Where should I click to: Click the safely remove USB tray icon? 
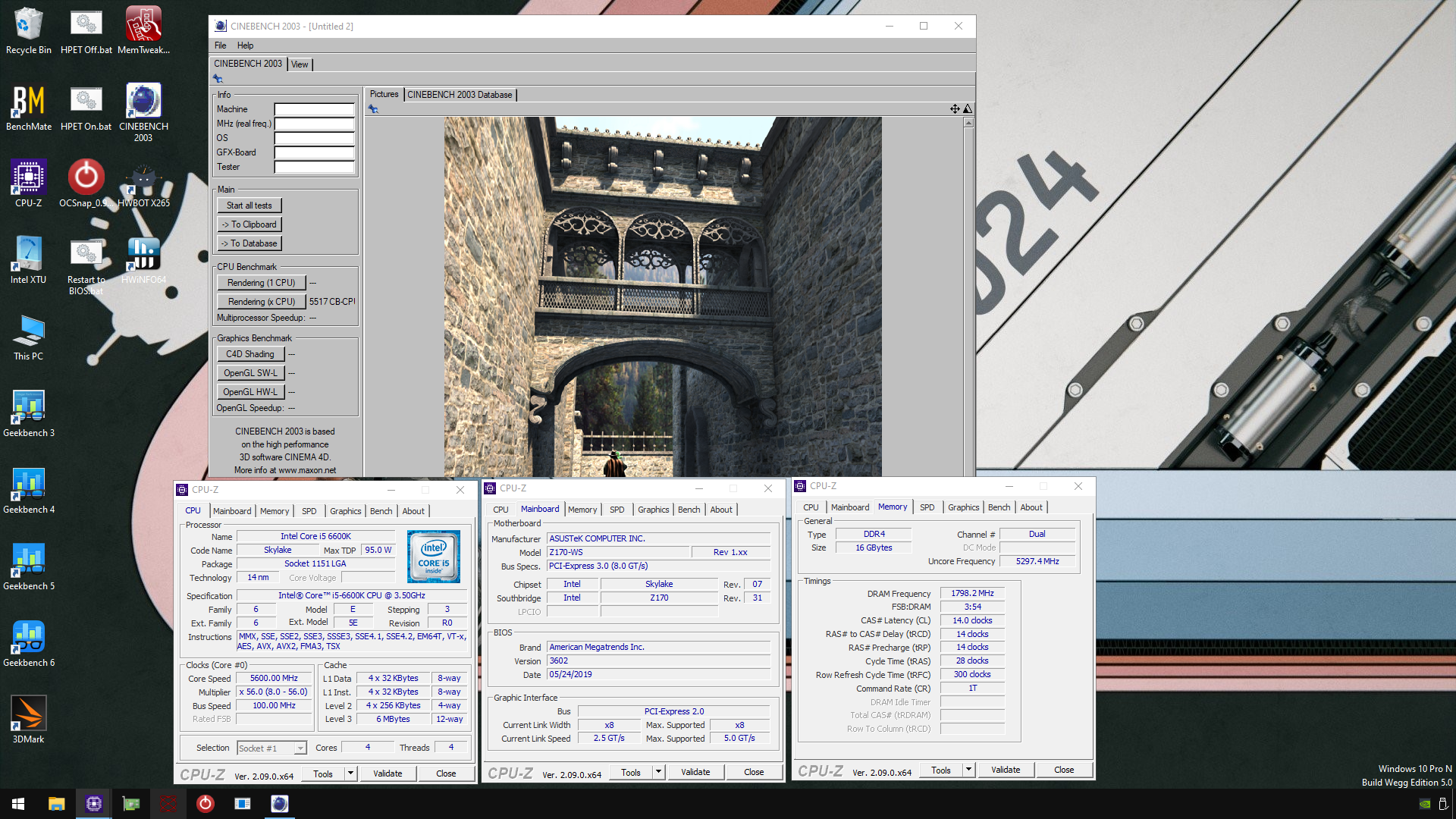pyautogui.click(x=1443, y=804)
